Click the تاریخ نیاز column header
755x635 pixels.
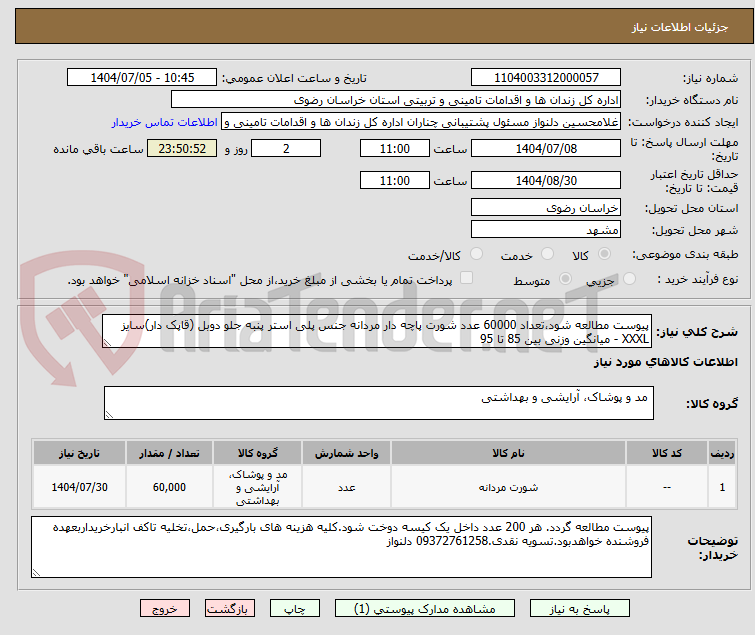[79, 453]
